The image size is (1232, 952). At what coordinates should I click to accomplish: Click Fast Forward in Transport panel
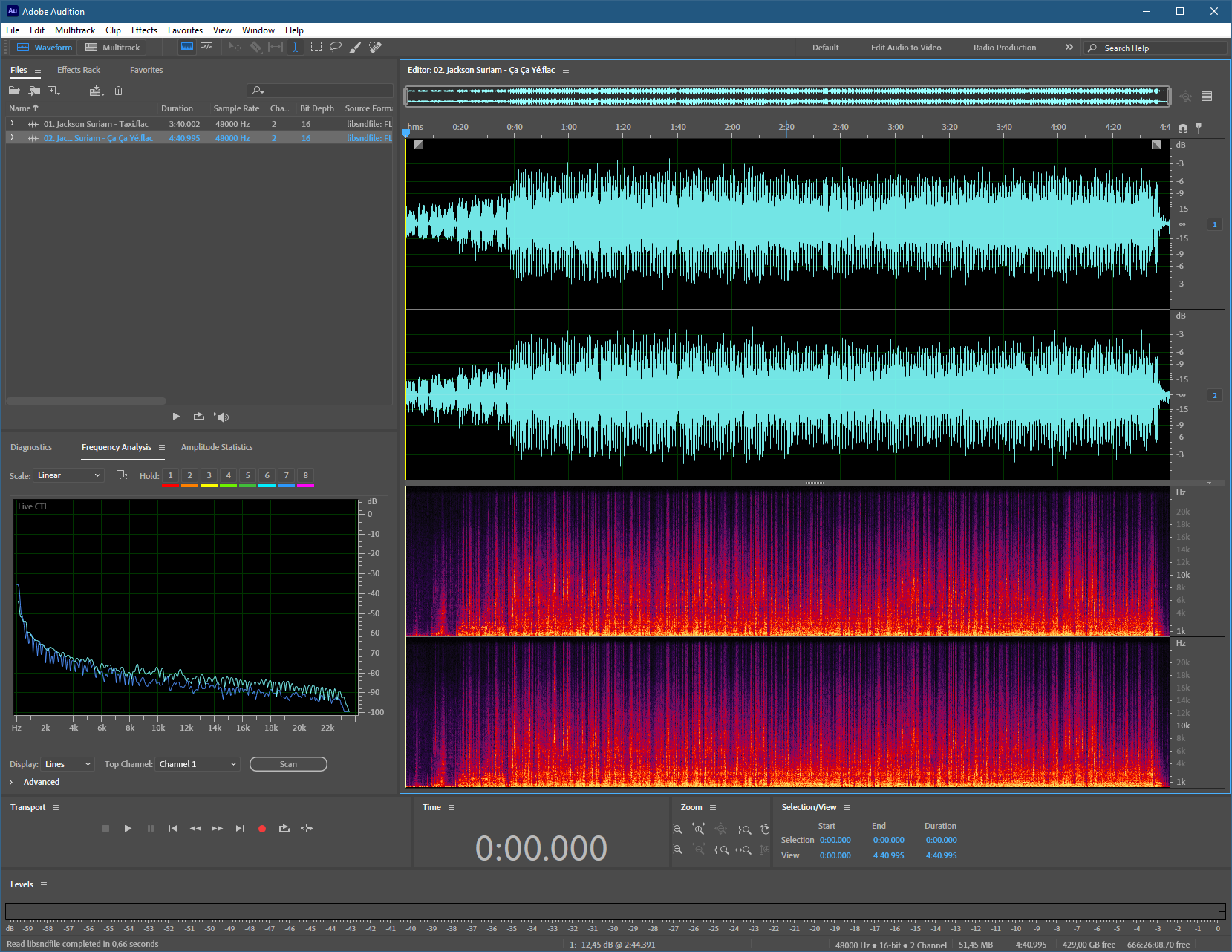coord(217,829)
